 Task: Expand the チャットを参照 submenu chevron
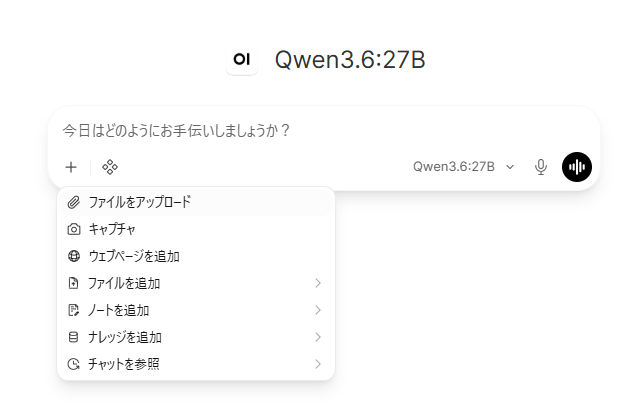pos(318,364)
